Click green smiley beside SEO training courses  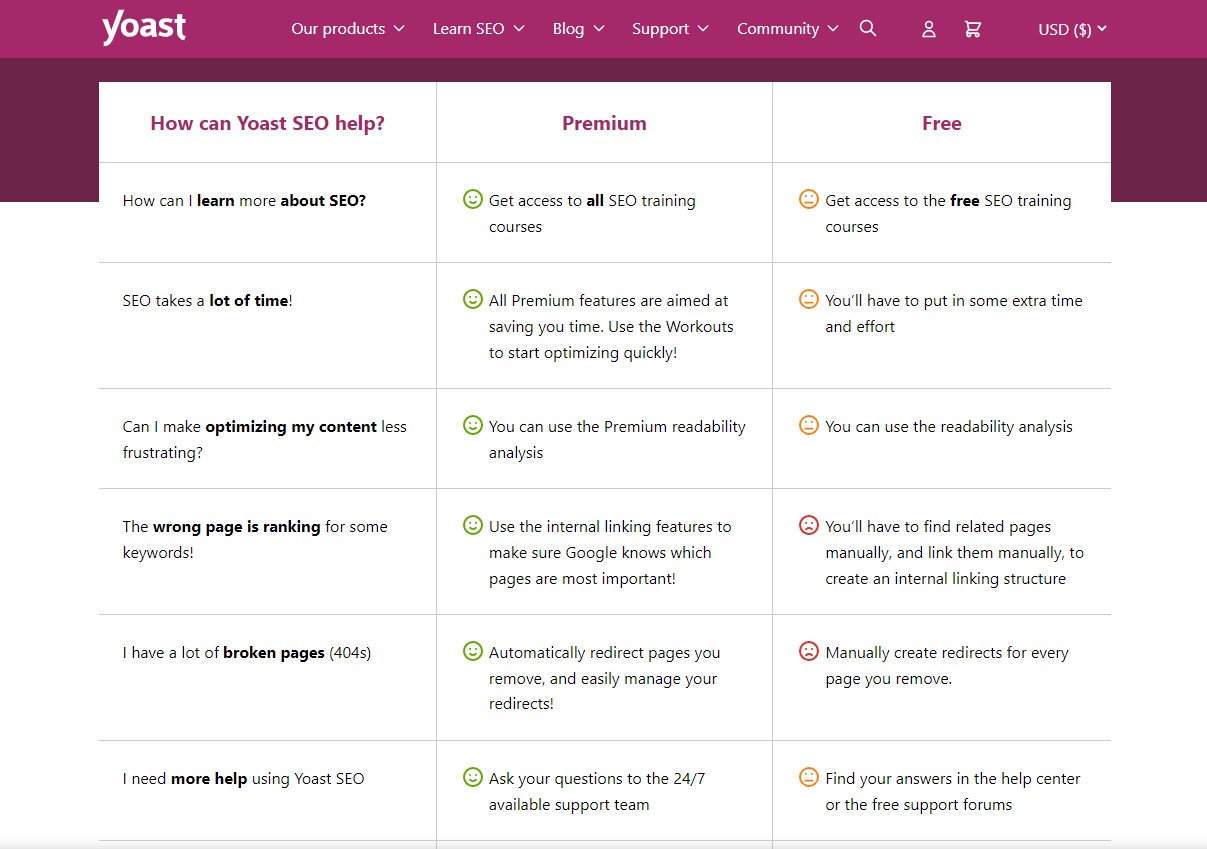[x=473, y=200]
